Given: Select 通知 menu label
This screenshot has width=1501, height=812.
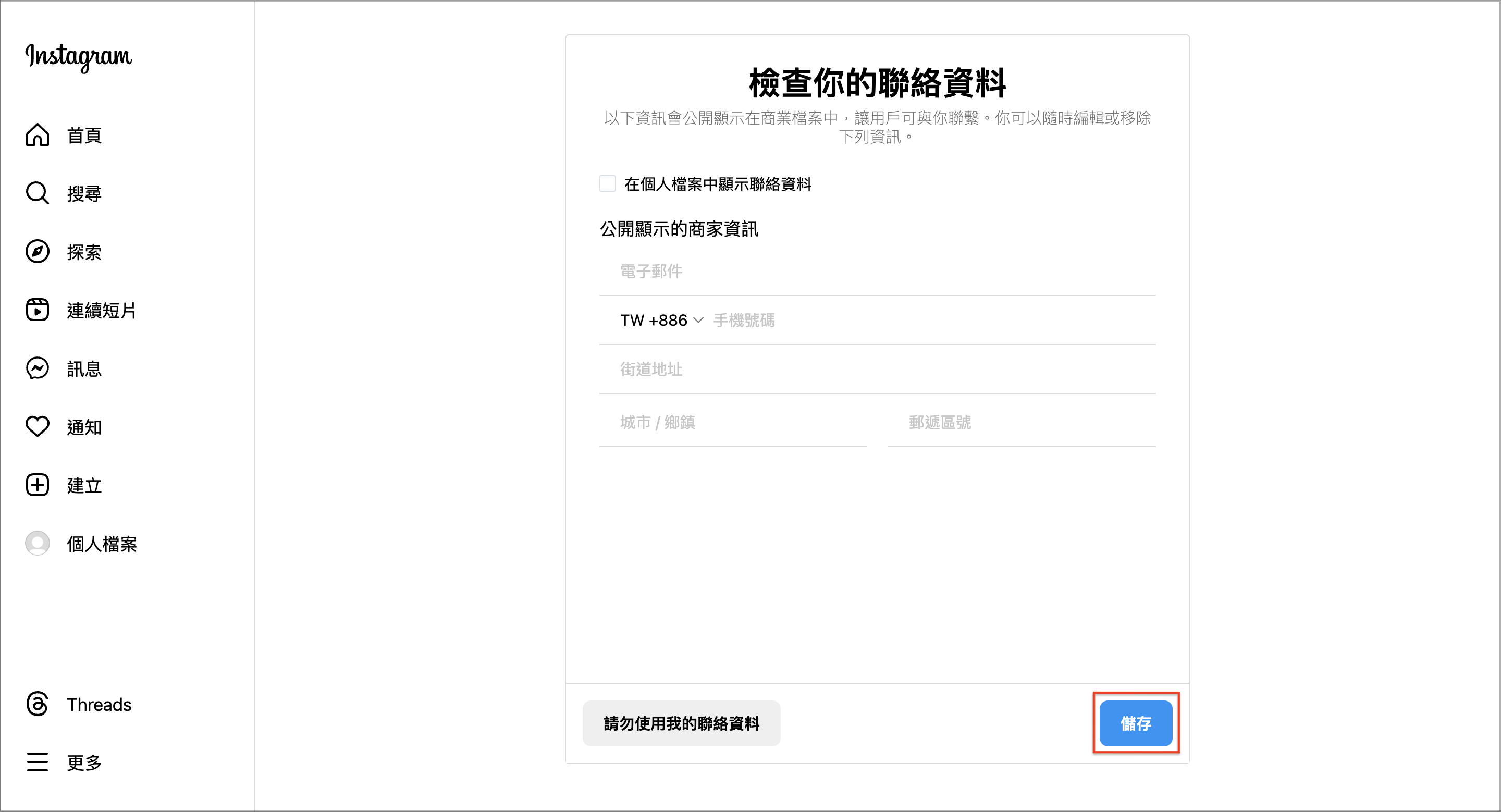Looking at the screenshot, I should 84,427.
